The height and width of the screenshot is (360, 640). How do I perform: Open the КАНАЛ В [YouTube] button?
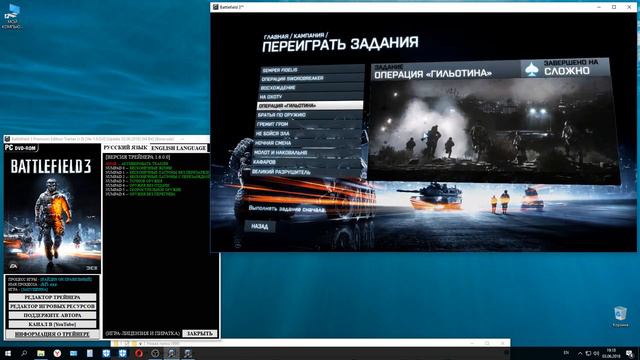click(52, 324)
